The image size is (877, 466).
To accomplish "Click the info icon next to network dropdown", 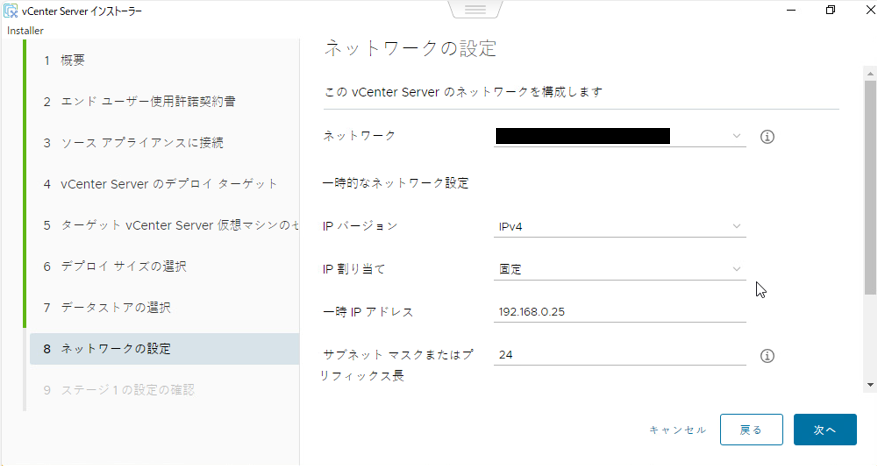I will click(x=768, y=136).
